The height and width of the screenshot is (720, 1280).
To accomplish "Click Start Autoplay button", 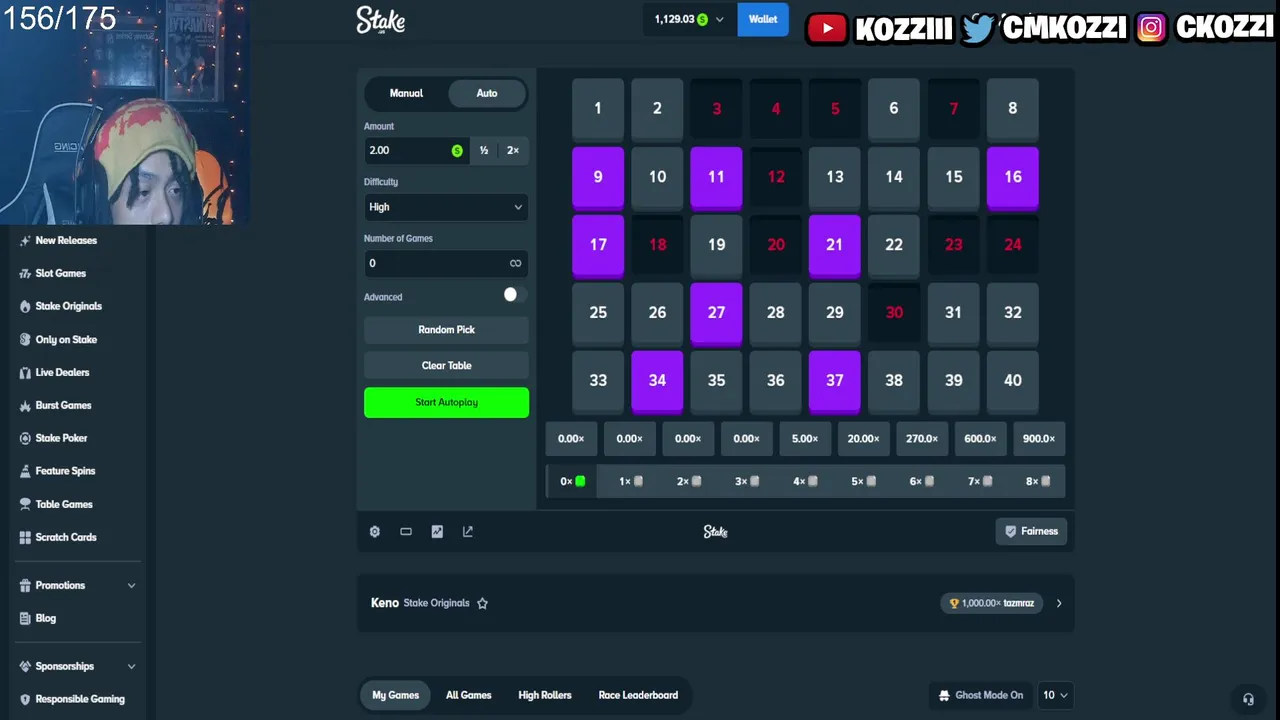I will point(446,402).
